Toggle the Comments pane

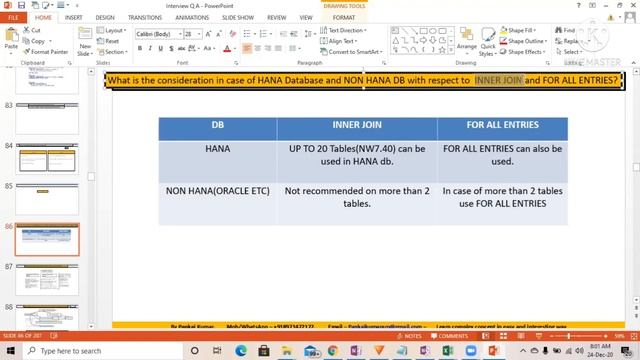(449, 336)
